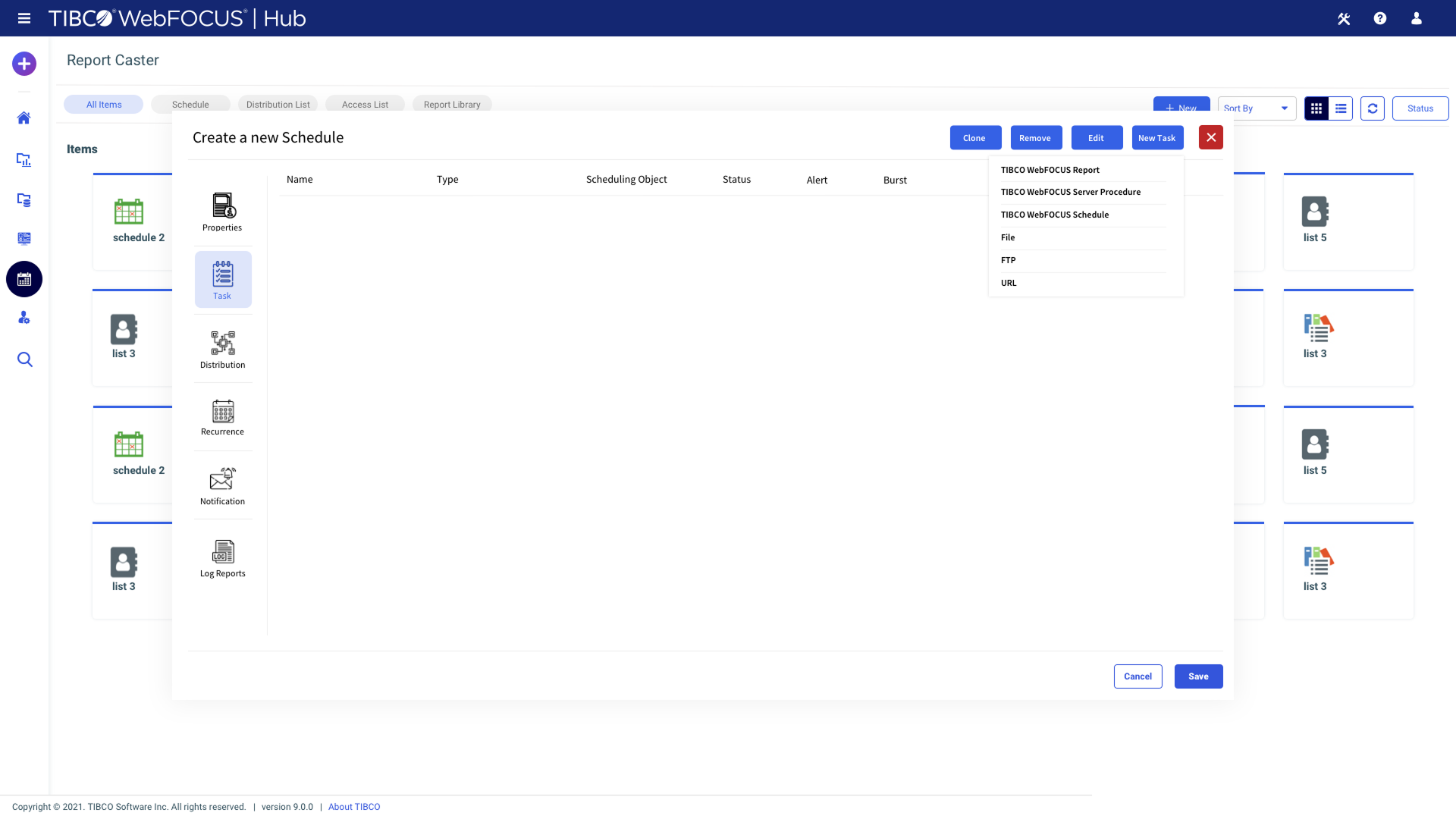Open the user profile icon
Viewport: 1456px width, 819px height.
pyautogui.click(x=1417, y=18)
